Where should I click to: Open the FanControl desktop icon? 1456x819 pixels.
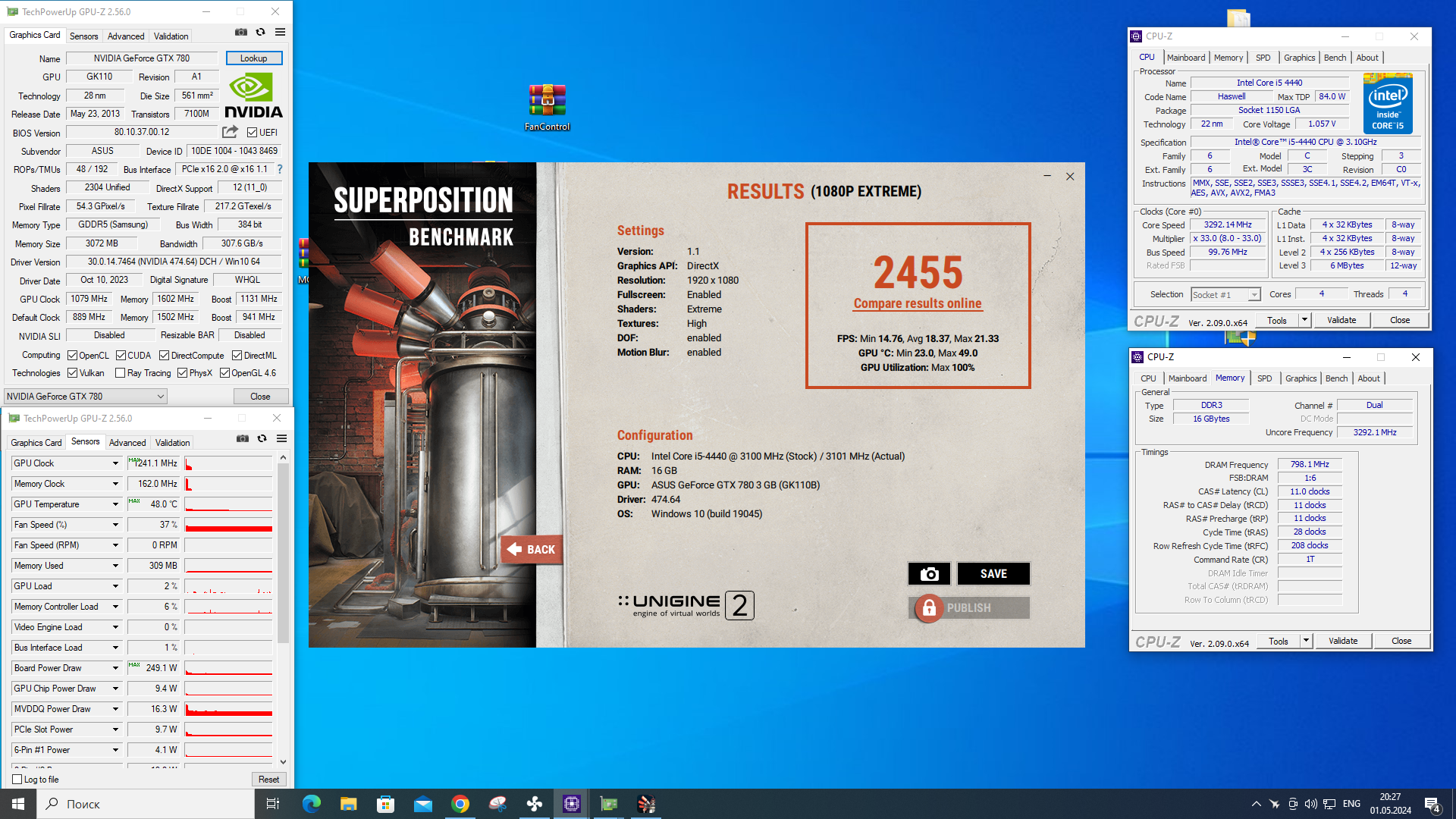click(x=547, y=107)
